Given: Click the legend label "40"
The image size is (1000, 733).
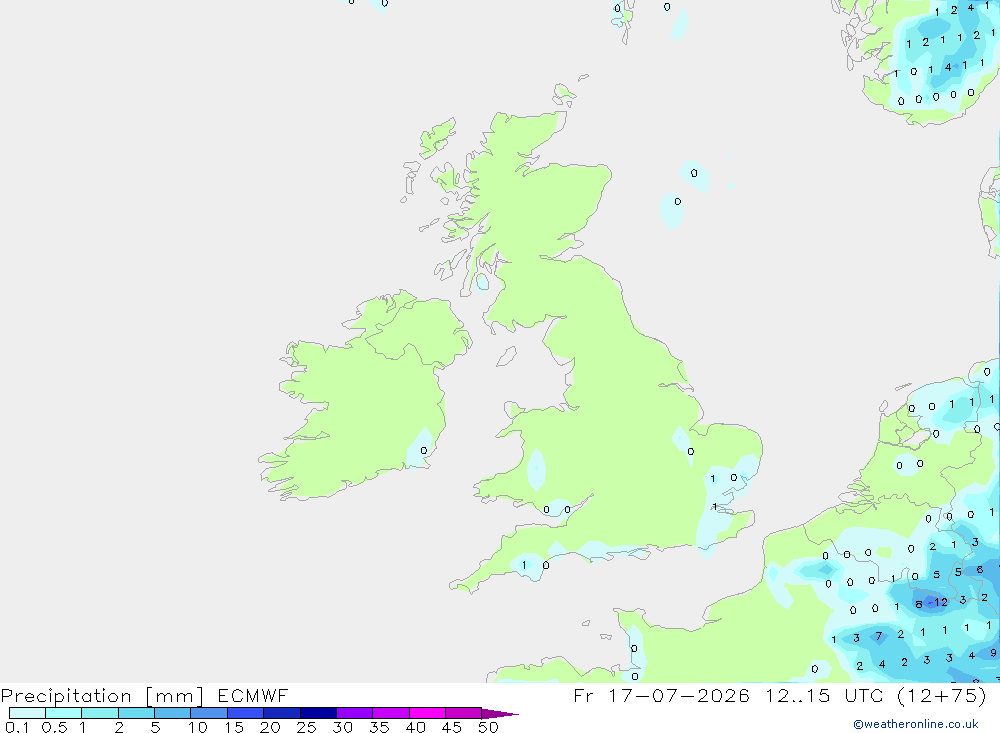Looking at the screenshot, I should click(x=416, y=727).
